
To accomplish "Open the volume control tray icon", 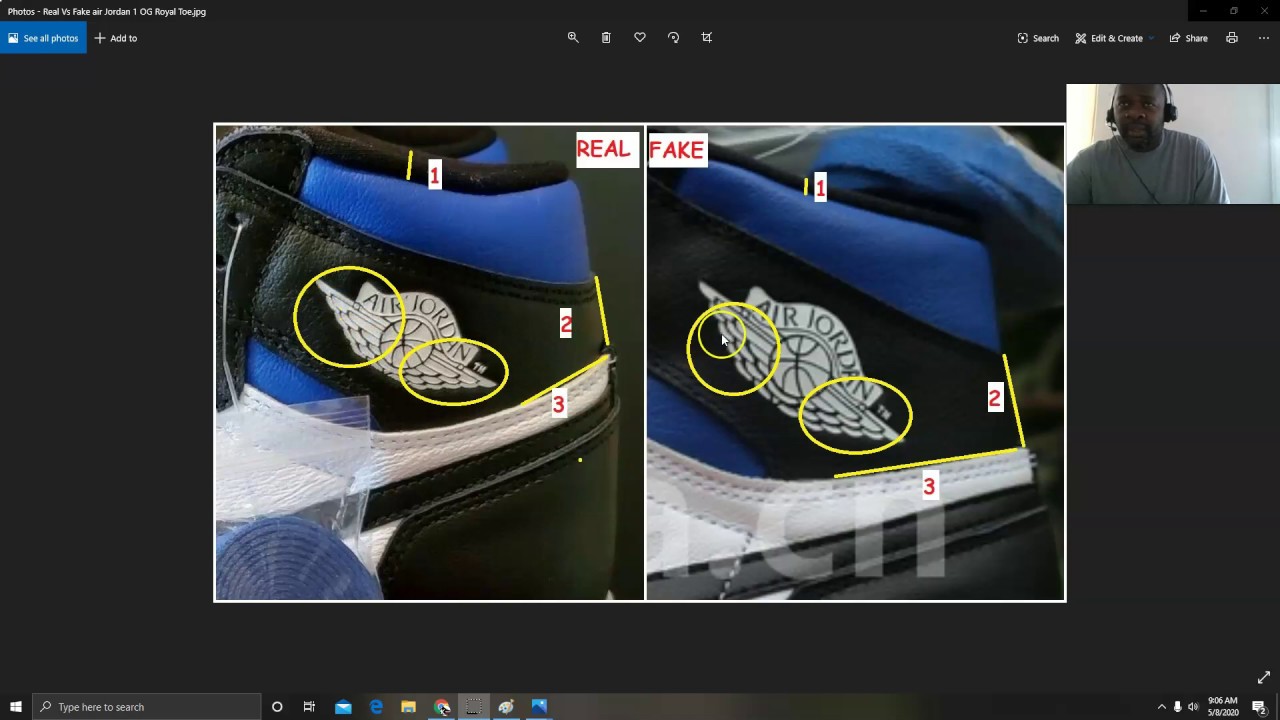I will point(1193,707).
